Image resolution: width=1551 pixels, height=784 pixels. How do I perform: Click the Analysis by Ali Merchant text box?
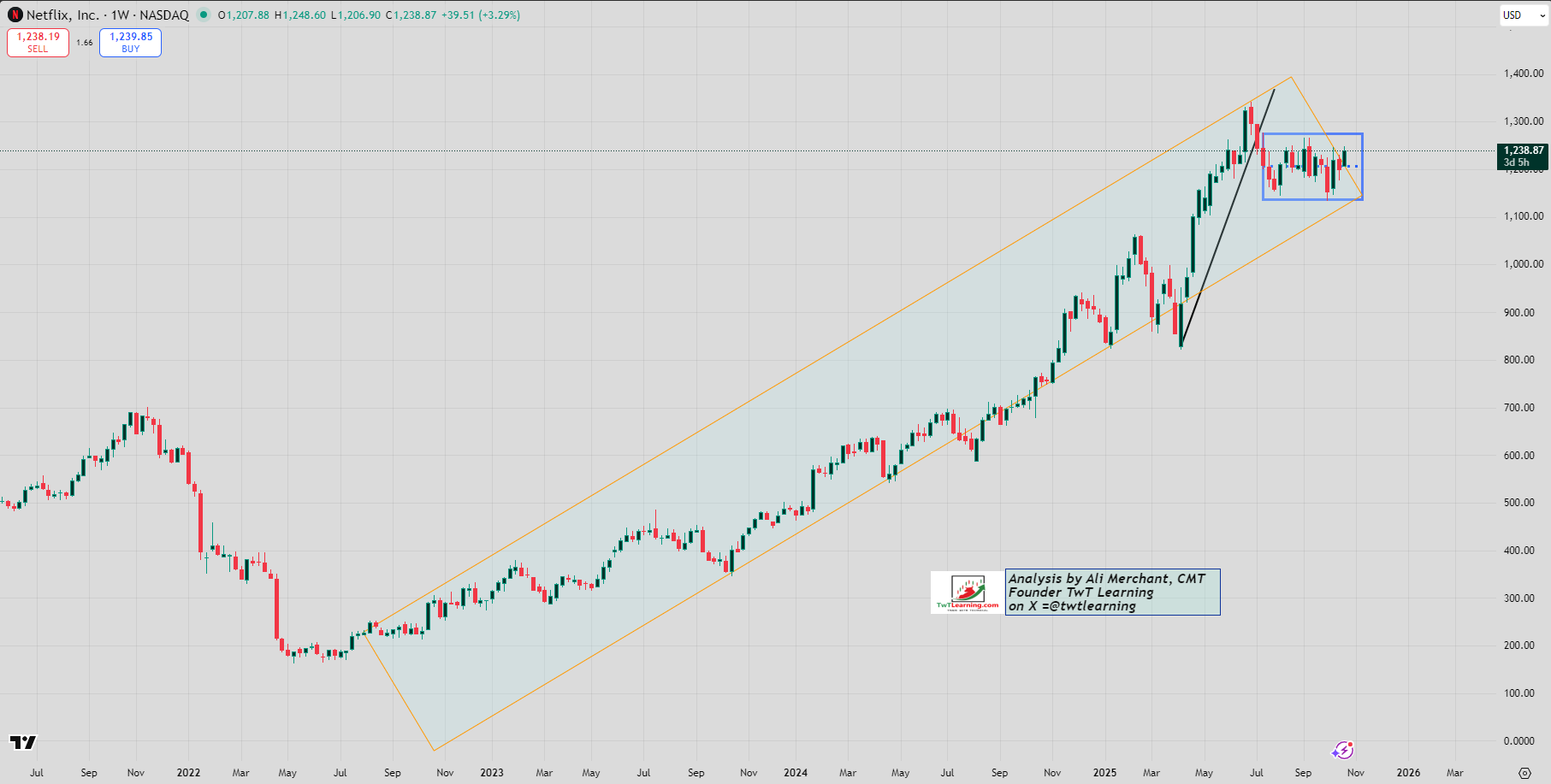pyautogui.click(x=1112, y=592)
